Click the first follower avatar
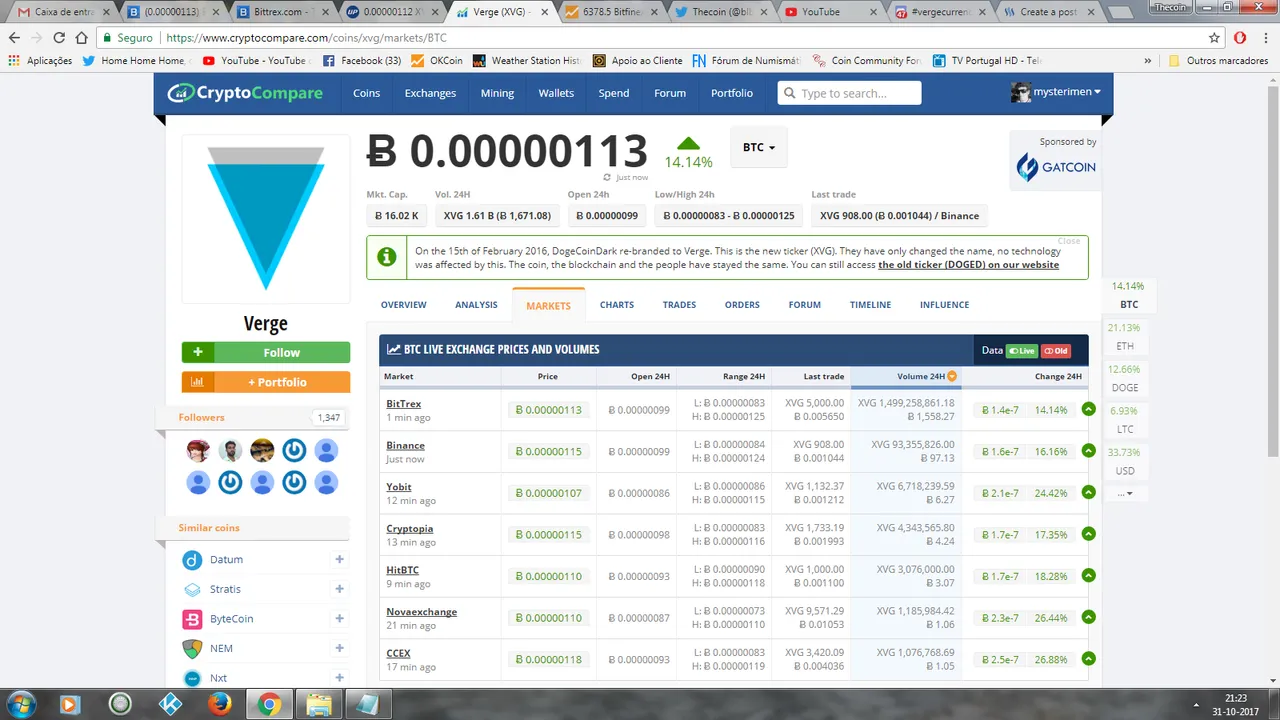Image resolution: width=1280 pixels, height=720 pixels. click(198, 450)
